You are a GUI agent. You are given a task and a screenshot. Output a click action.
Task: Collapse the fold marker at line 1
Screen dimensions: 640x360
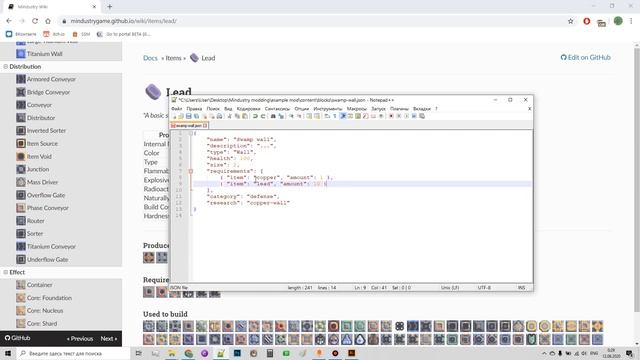click(191, 133)
